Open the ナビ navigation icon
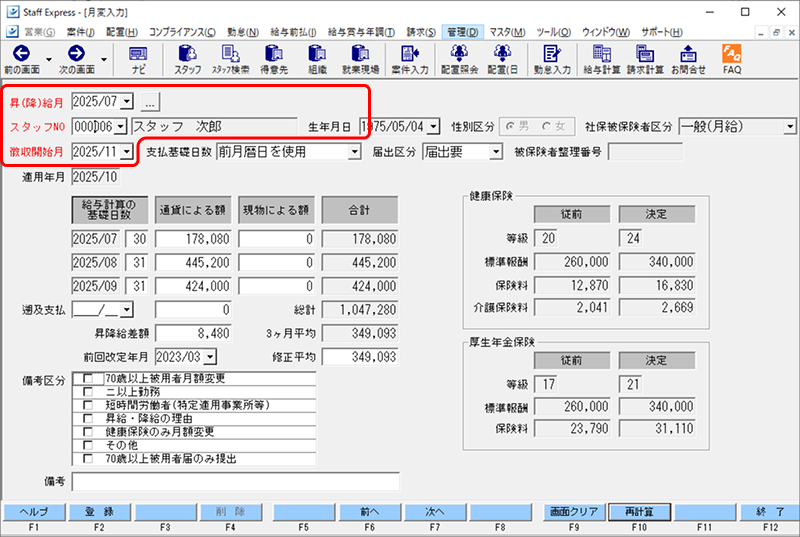The width and height of the screenshot is (800, 537). pos(138,60)
